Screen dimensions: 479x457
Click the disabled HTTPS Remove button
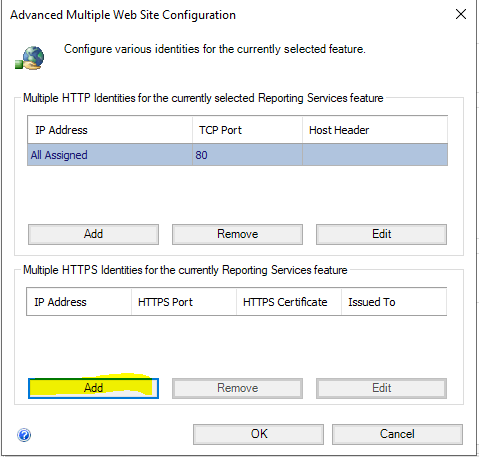coord(237,388)
